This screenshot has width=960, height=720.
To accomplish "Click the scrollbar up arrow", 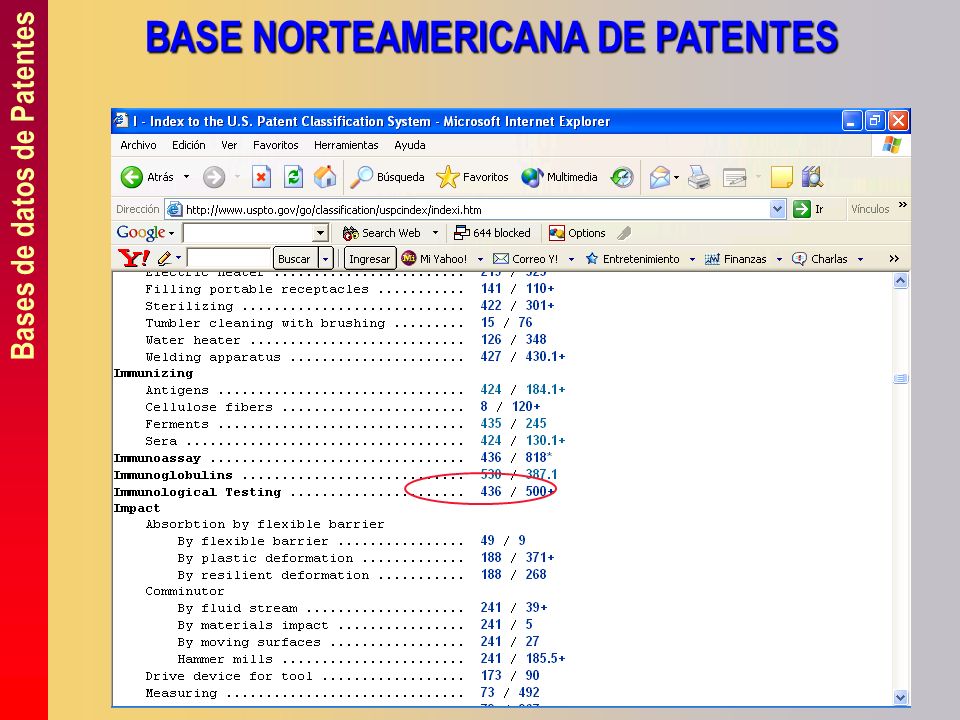I will [901, 280].
